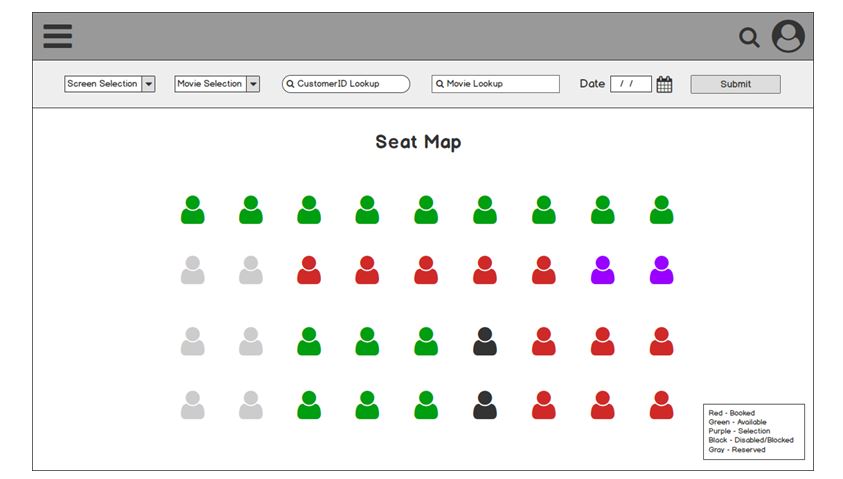
Task: Select third green seat in bottom row
Action: (426, 405)
